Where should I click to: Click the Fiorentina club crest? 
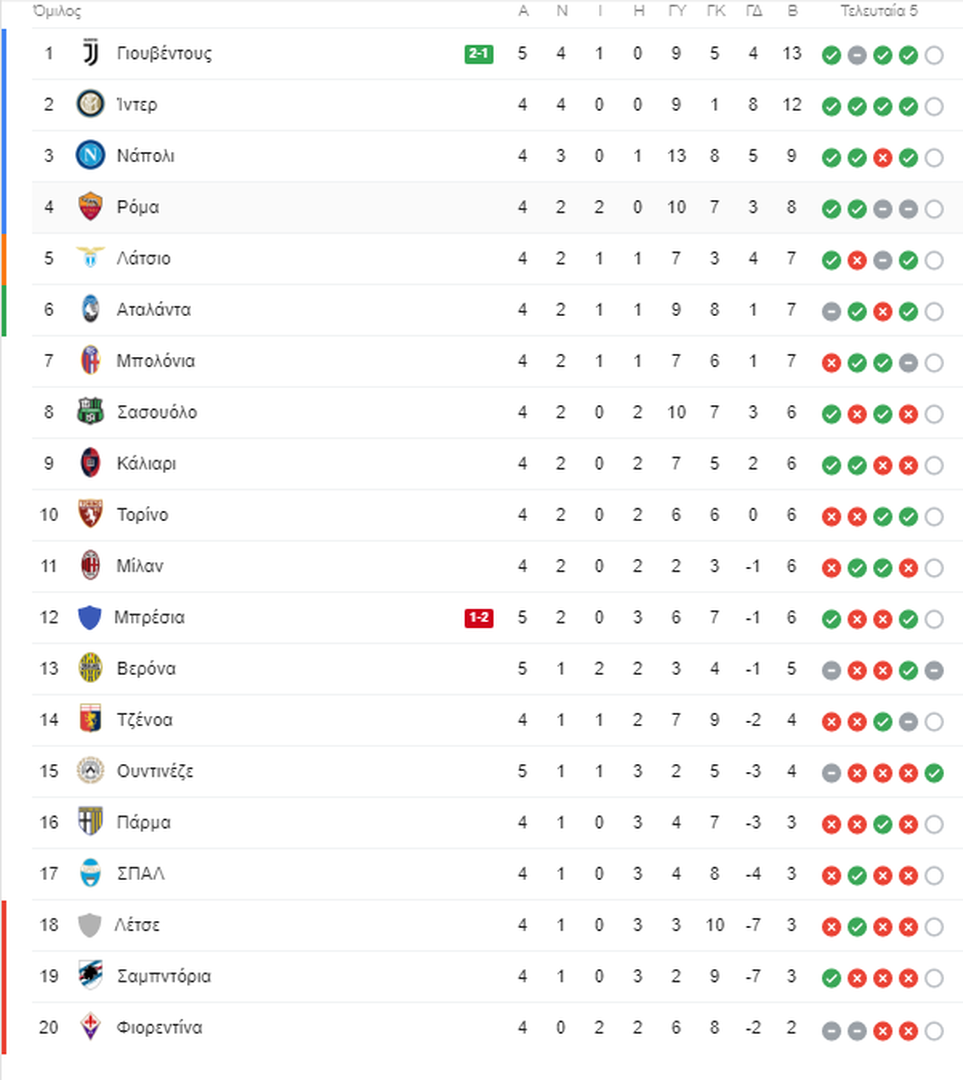90,1026
